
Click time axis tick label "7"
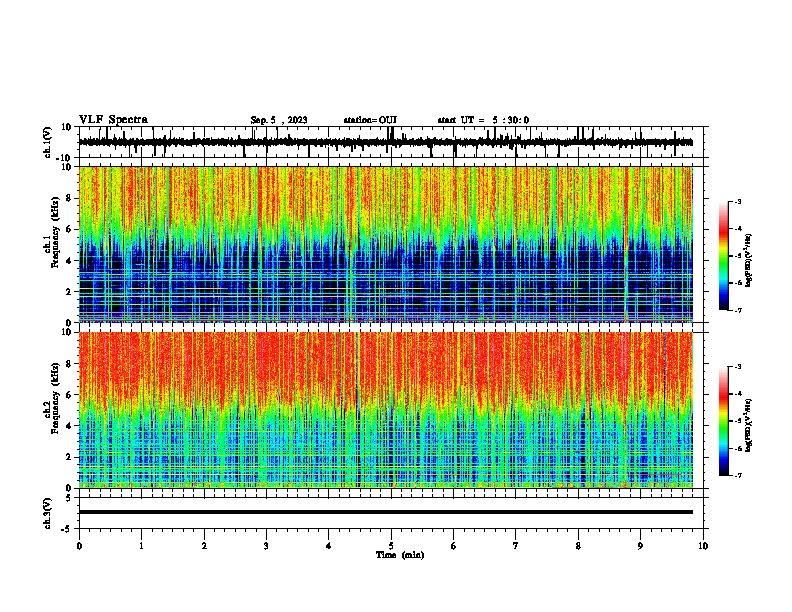516,546
